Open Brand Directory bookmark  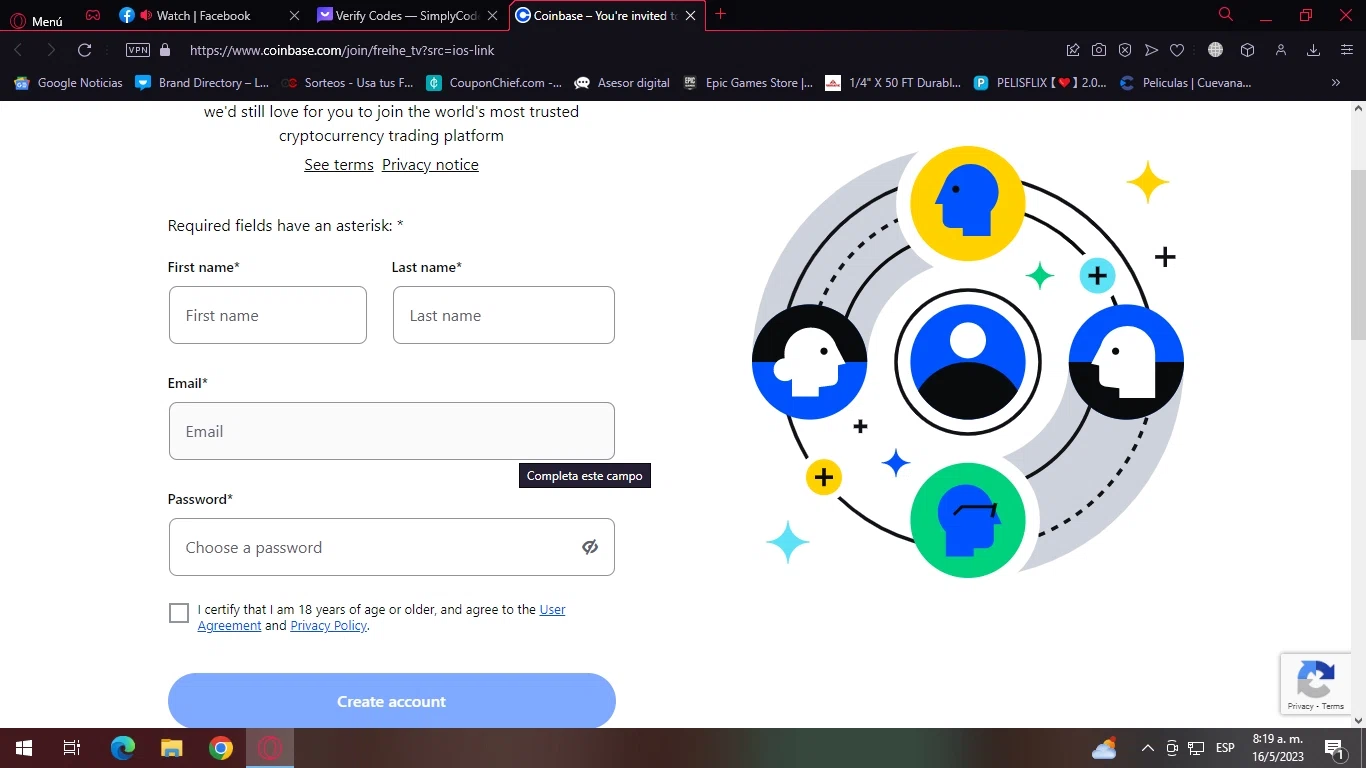(203, 83)
